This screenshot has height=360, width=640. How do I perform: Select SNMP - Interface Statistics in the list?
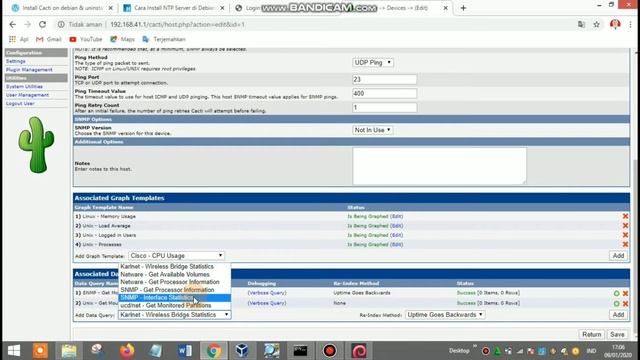click(x=174, y=298)
